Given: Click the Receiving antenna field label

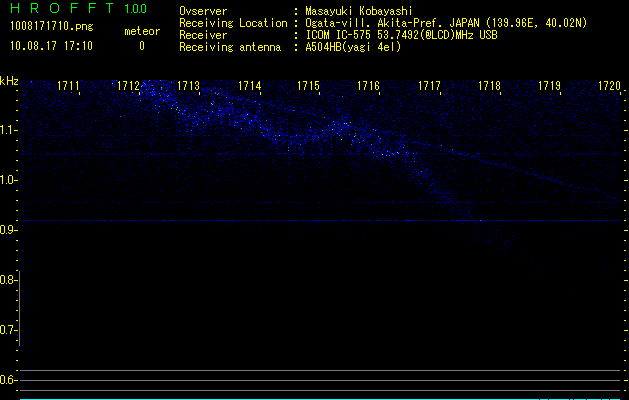Looking at the screenshot, I should pyautogui.click(x=230, y=47).
